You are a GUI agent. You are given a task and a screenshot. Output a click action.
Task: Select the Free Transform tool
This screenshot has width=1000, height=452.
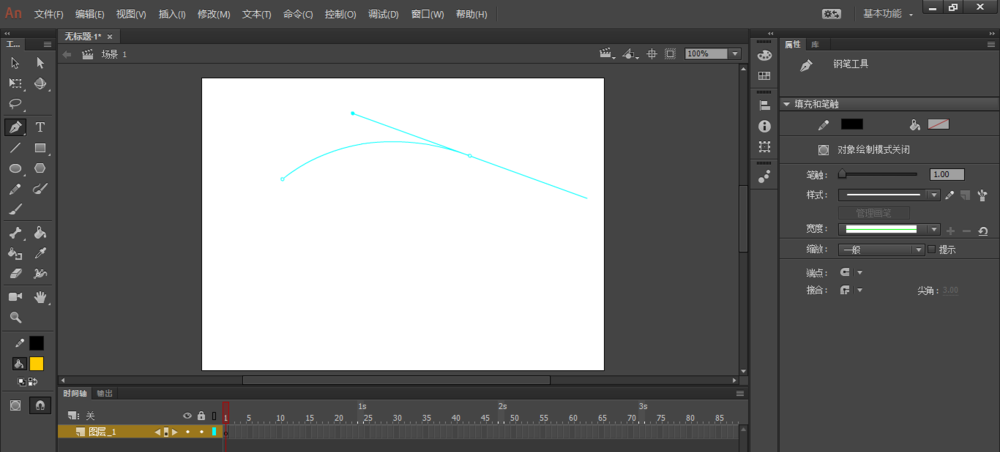click(x=15, y=84)
